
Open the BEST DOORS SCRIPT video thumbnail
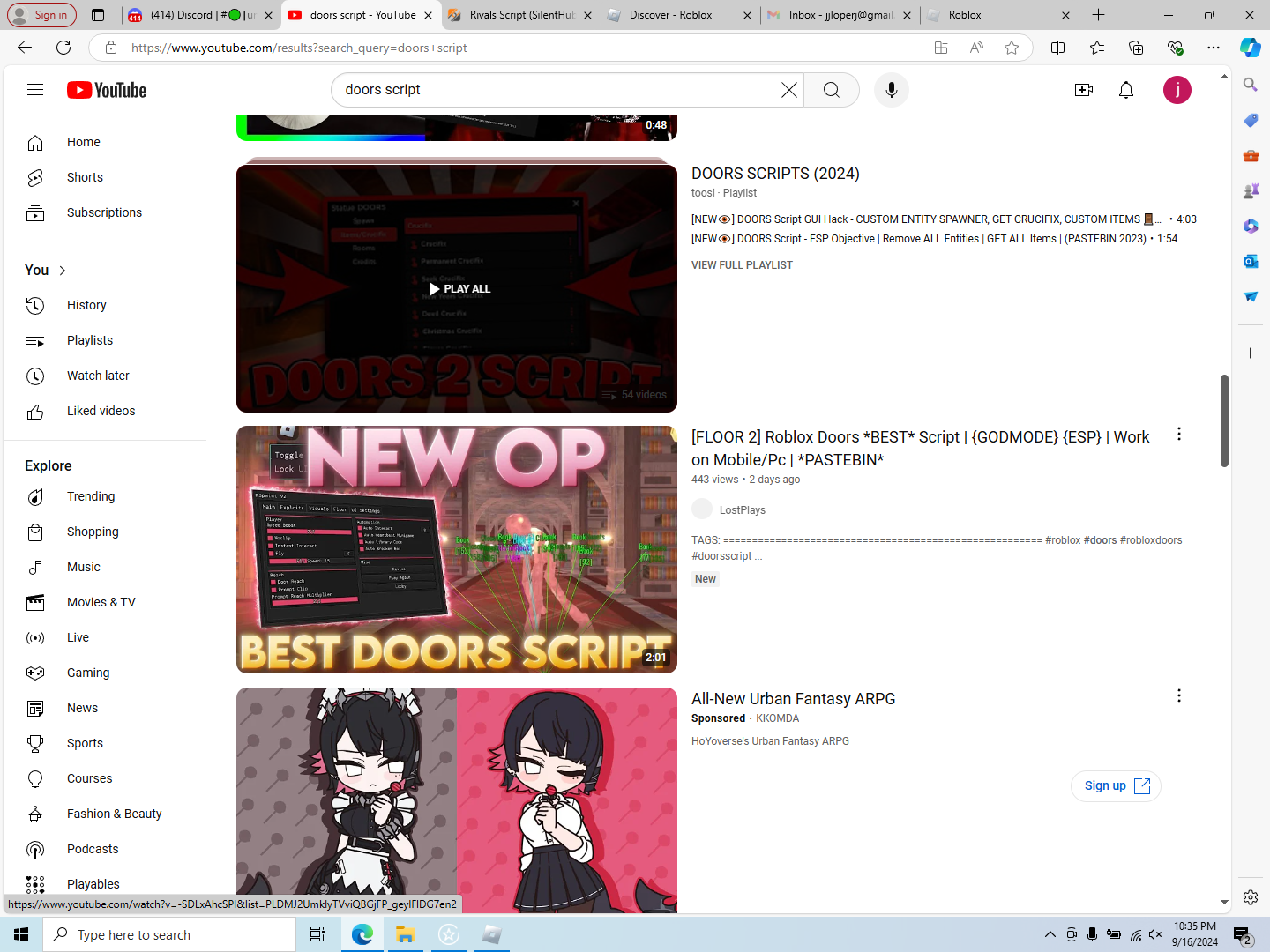pos(457,549)
